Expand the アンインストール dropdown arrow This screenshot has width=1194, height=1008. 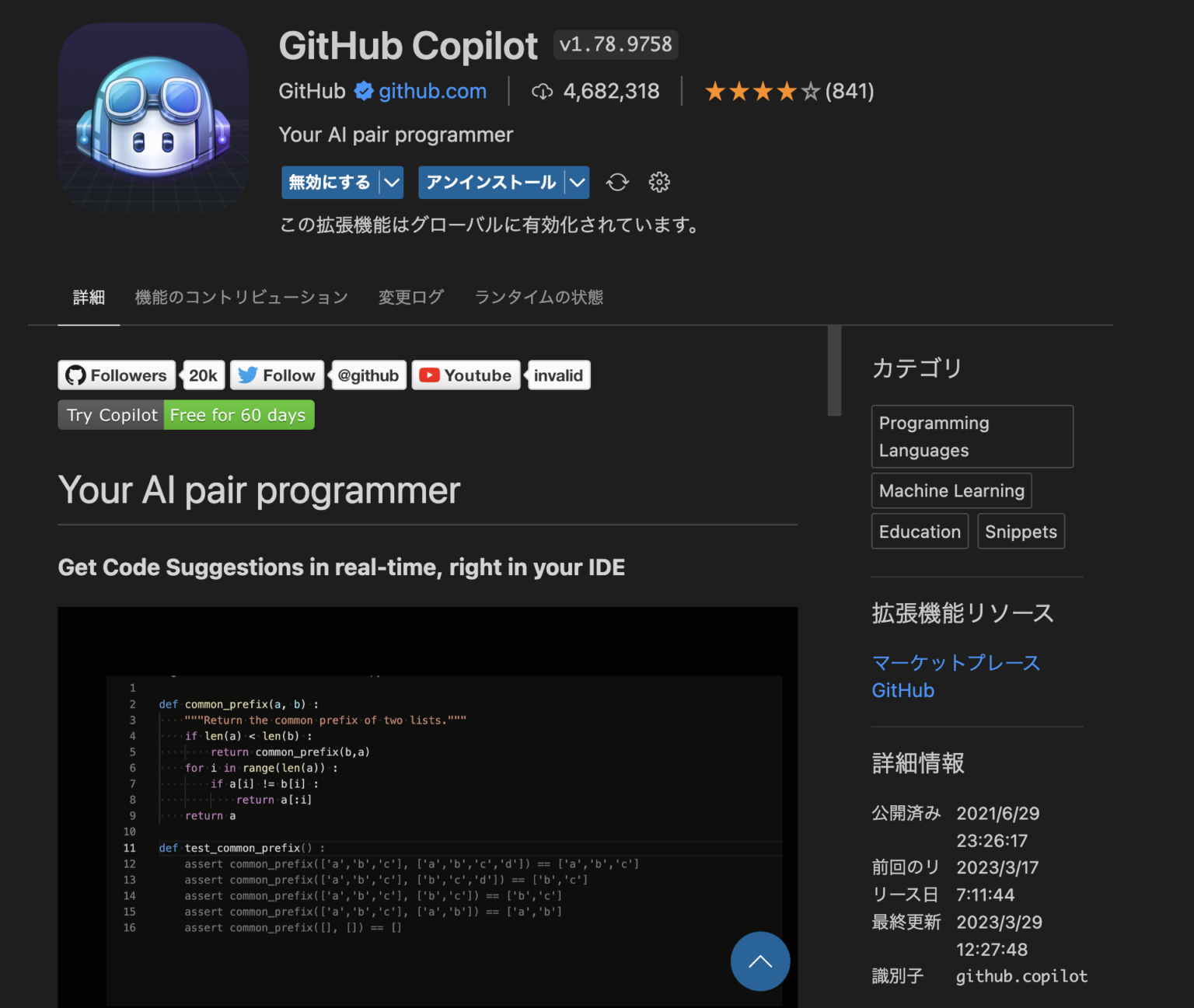577,183
